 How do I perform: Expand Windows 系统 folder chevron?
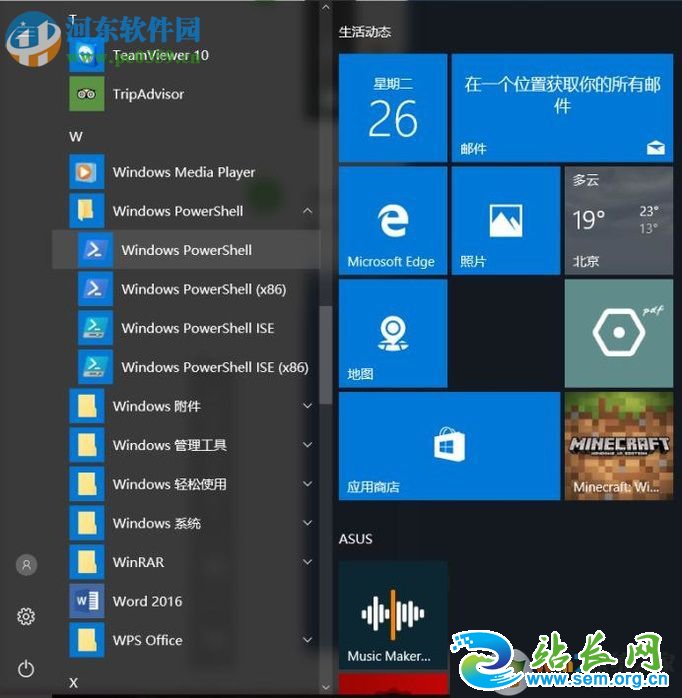[x=307, y=523]
